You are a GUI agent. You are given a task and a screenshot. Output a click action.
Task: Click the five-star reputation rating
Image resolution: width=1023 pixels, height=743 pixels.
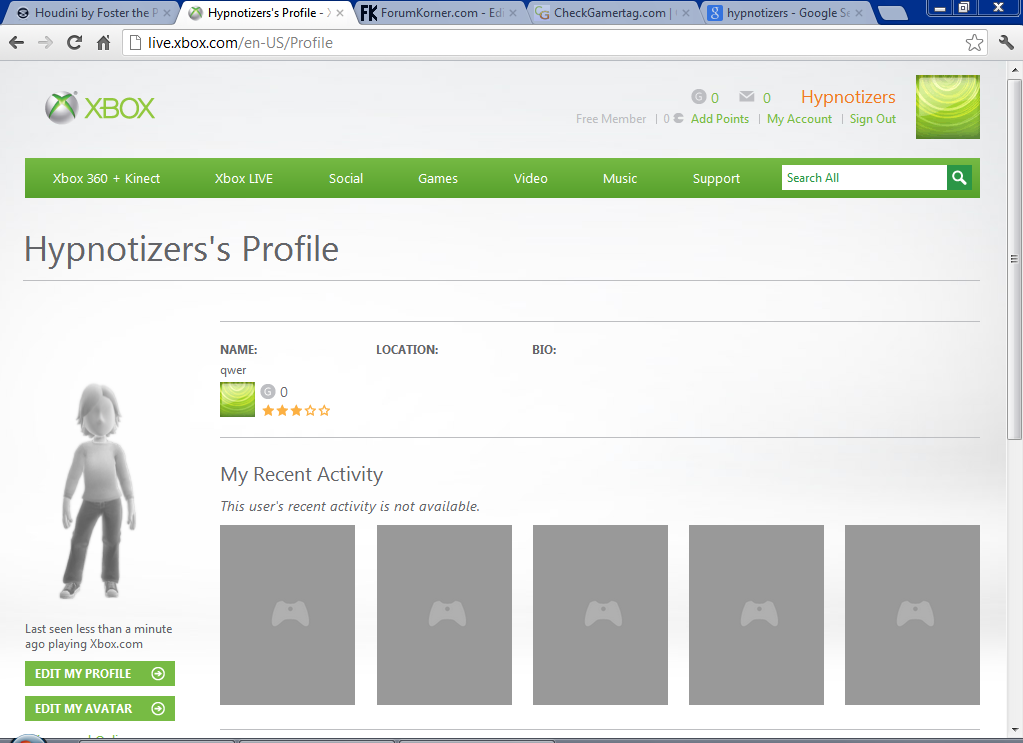point(296,410)
